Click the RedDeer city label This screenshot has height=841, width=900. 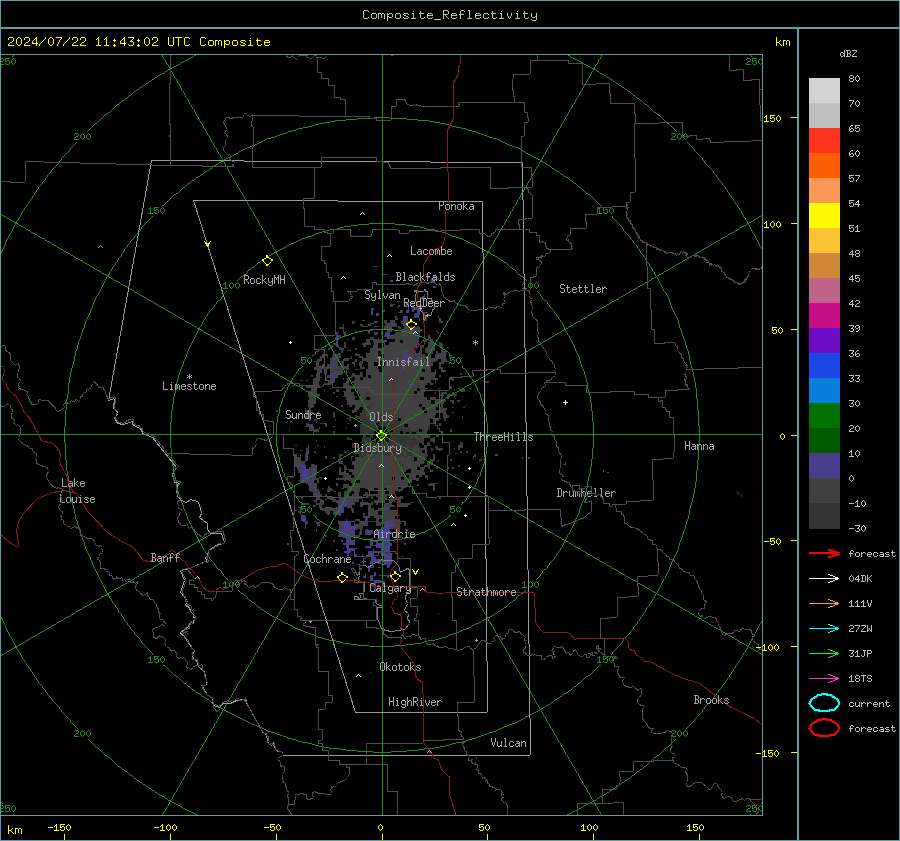tap(424, 303)
